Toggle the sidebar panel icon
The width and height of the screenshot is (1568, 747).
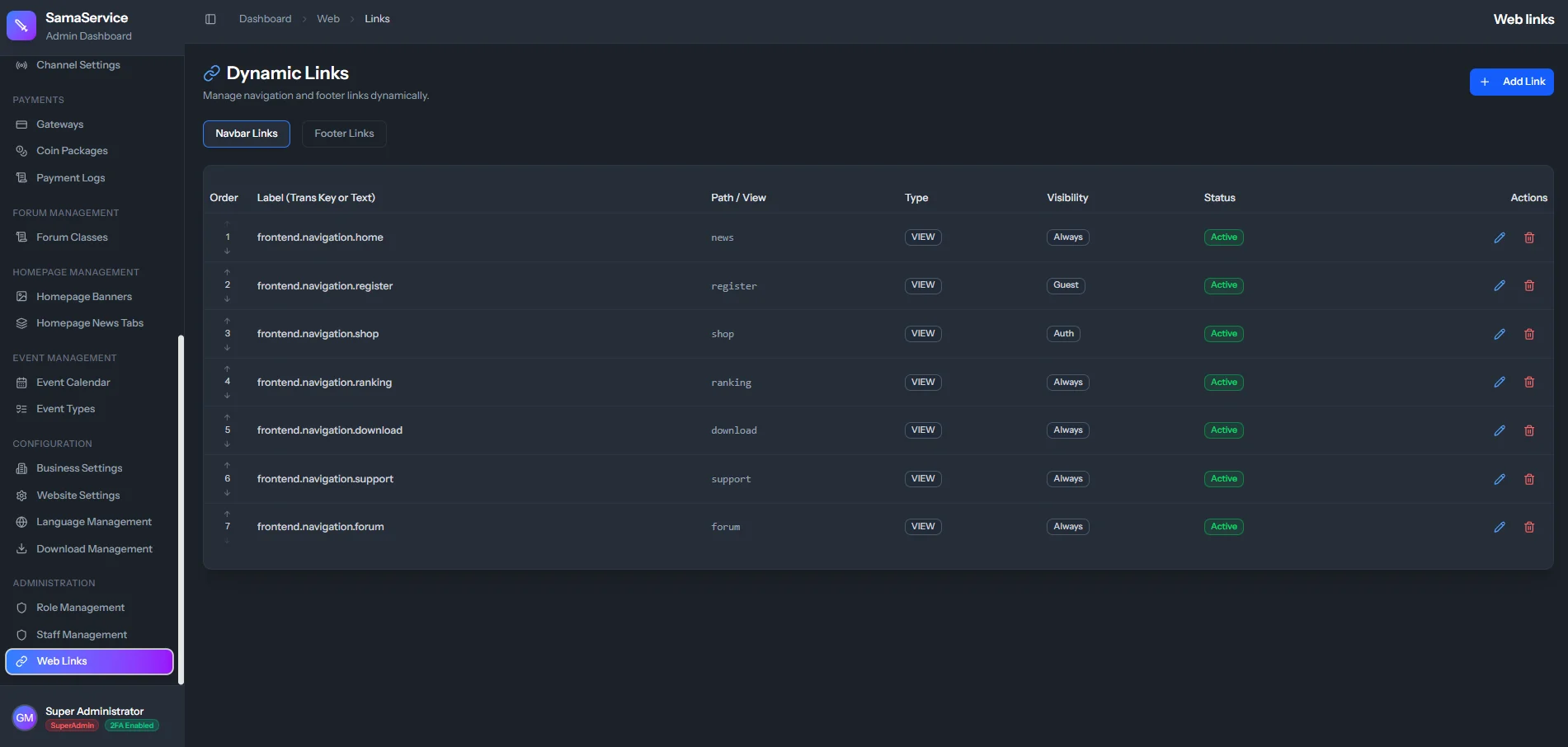pyautogui.click(x=210, y=19)
